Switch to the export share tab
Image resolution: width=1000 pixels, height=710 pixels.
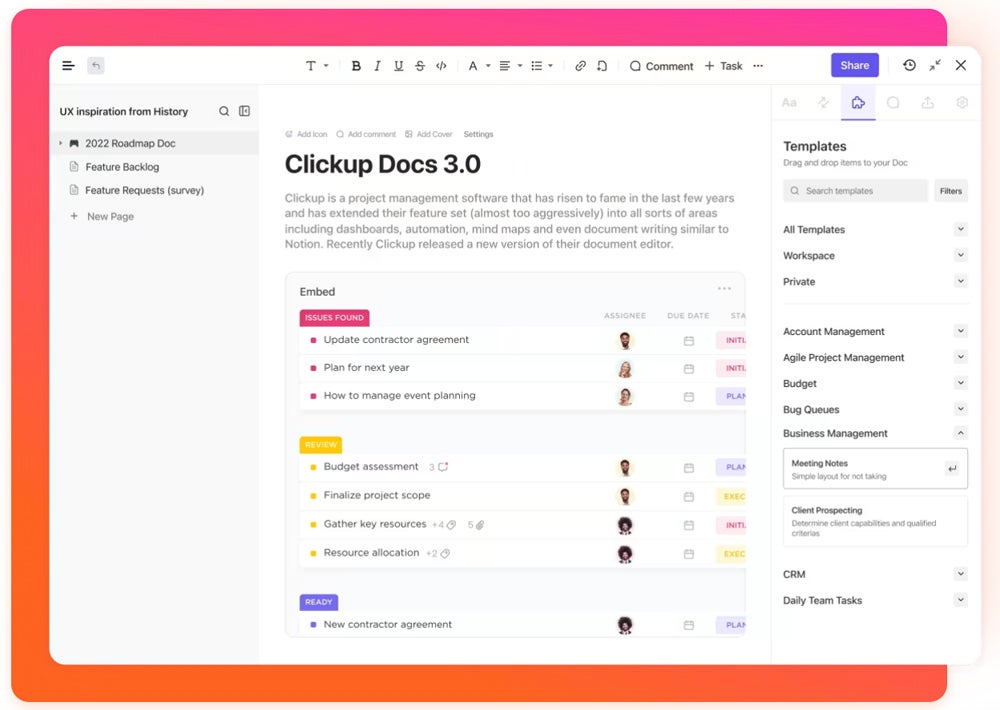tap(927, 103)
